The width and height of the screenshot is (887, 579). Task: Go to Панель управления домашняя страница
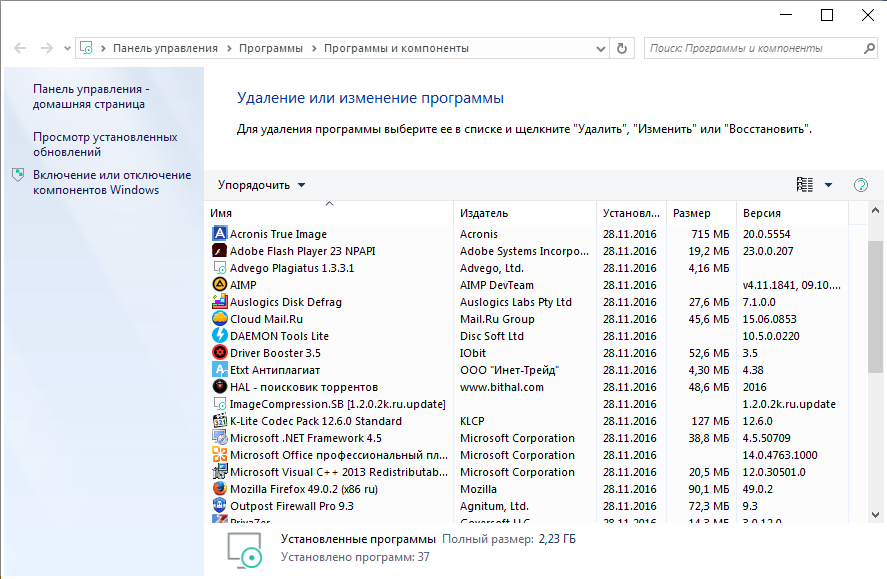tap(90, 96)
